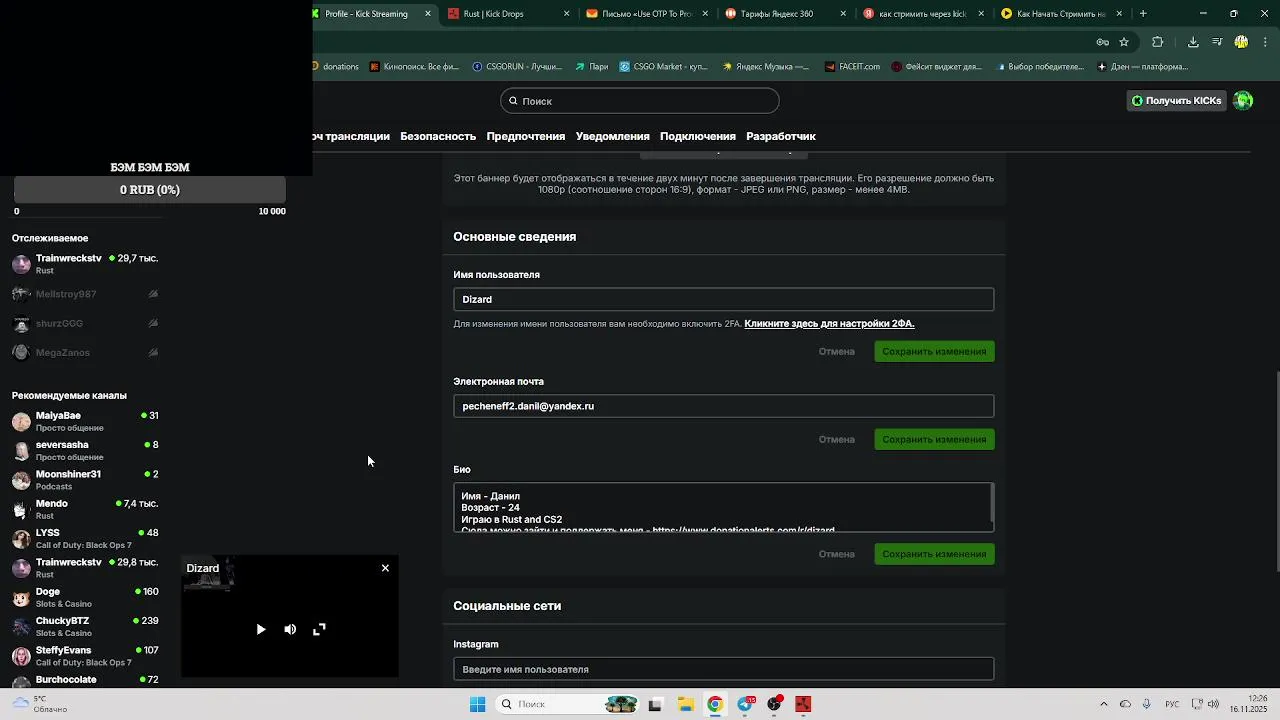The width and height of the screenshot is (1280, 720).
Task: Bookmark this page with the star icon
Action: point(1124,42)
